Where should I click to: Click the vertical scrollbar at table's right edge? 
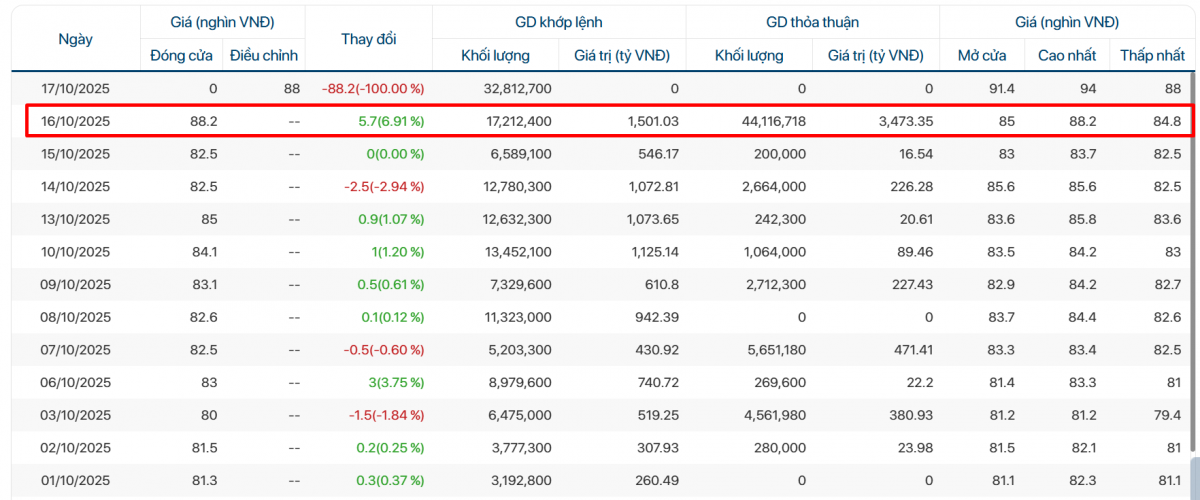click(x=1194, y=475)
